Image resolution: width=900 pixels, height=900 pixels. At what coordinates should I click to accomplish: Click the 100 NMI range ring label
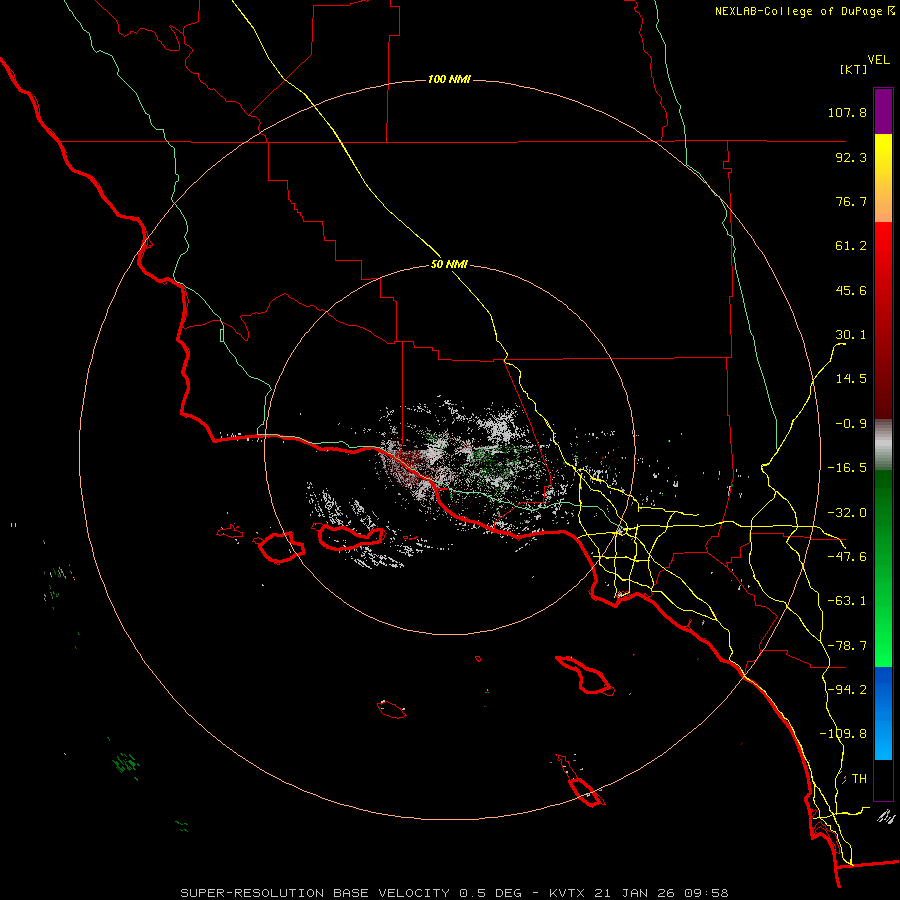(449, 79)
